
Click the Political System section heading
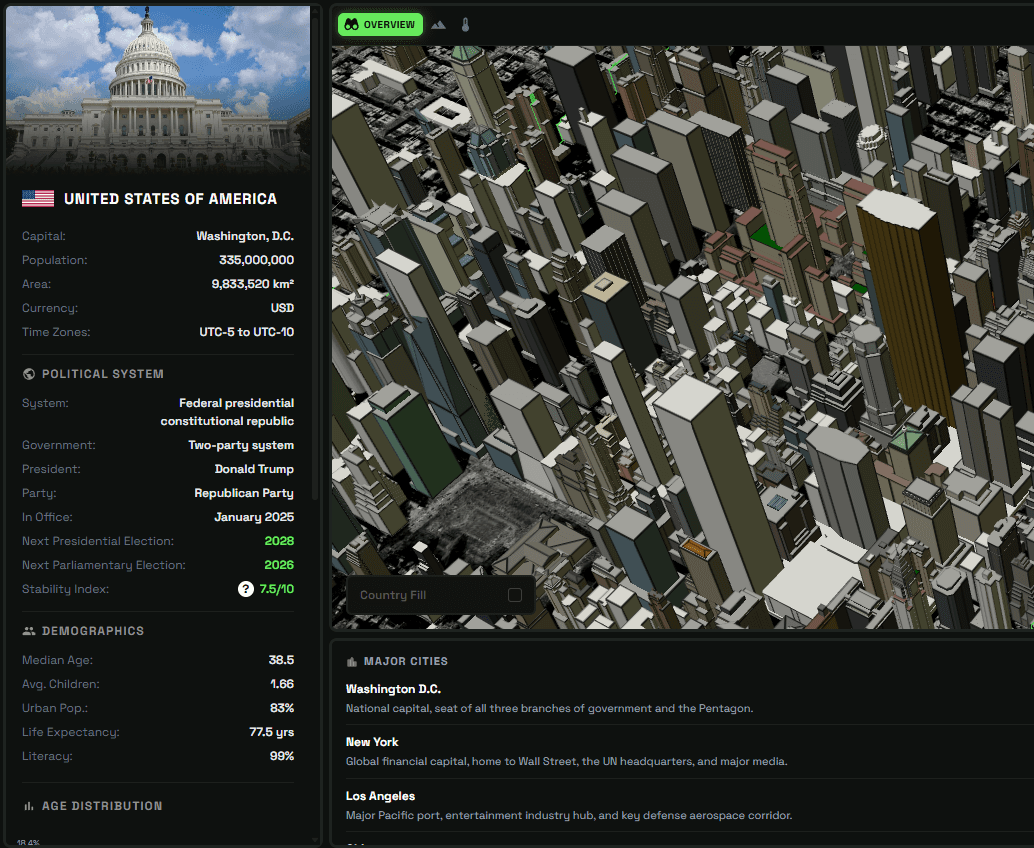pyautogui.click(x=103, y=374)
